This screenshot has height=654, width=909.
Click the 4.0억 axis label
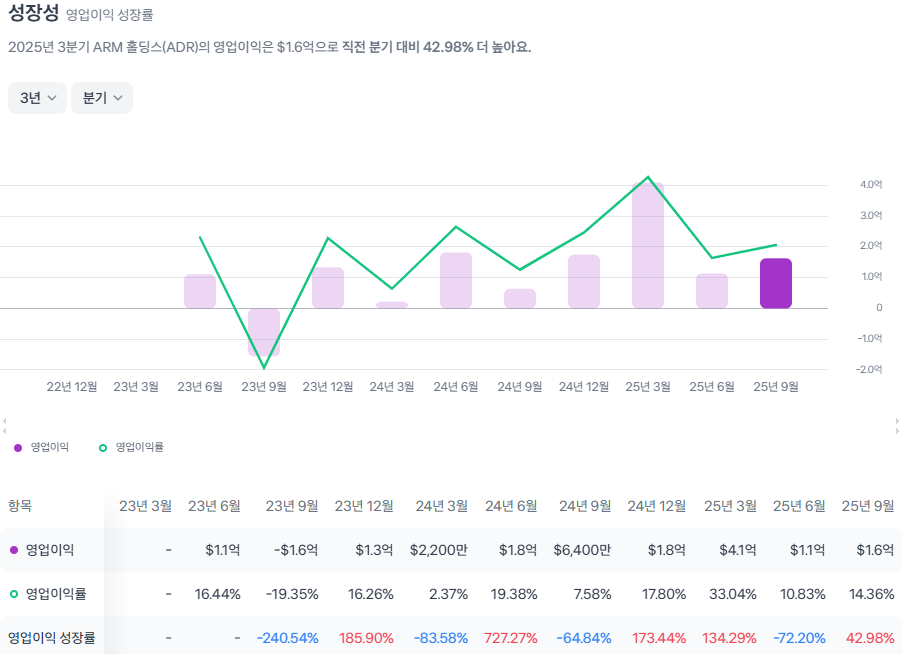872,184
